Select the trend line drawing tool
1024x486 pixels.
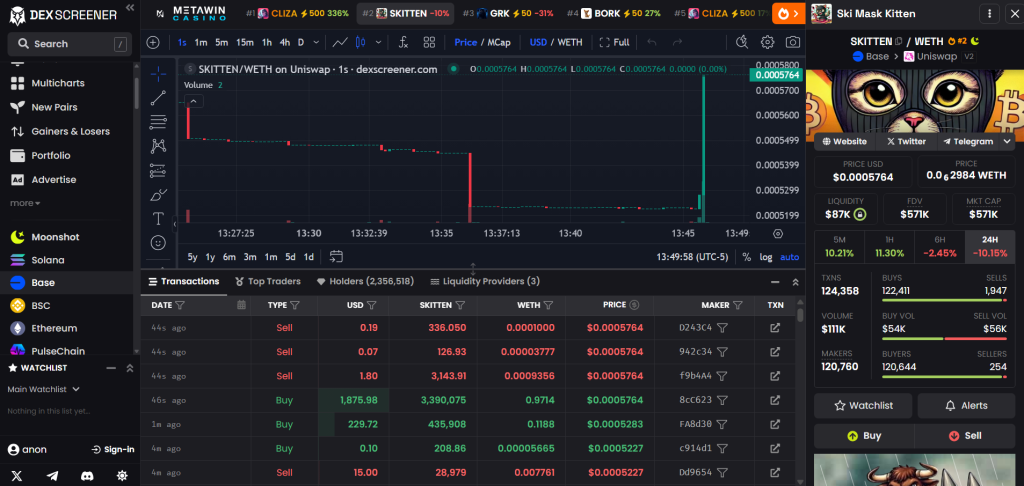158,98
